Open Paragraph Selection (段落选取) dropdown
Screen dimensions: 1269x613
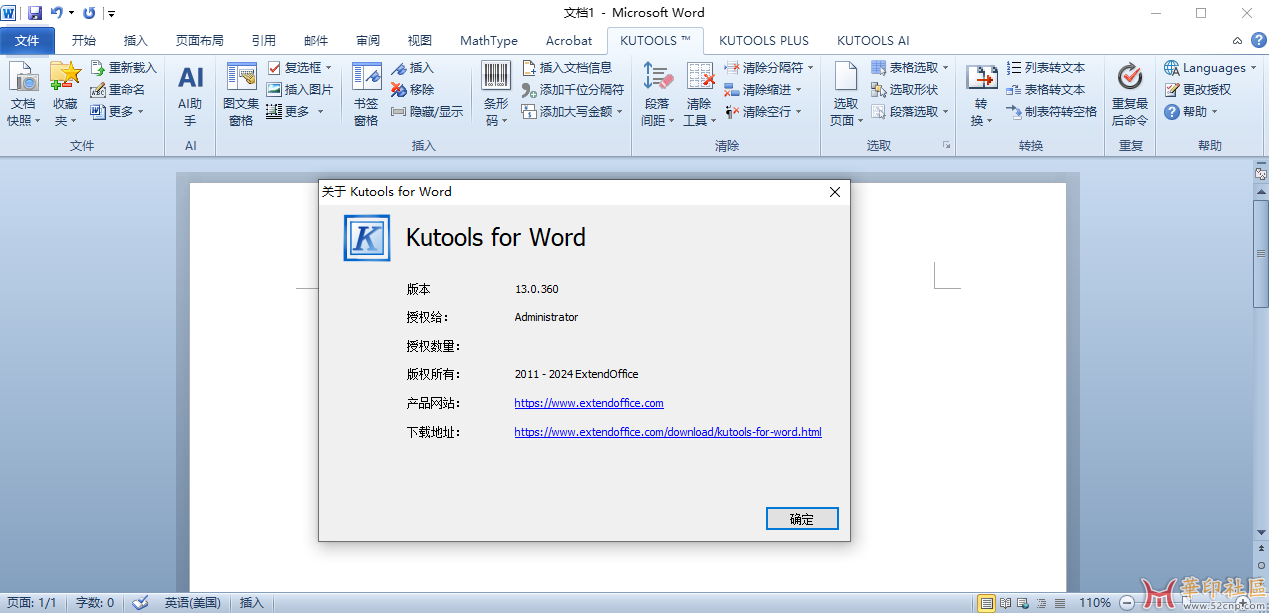910,112
